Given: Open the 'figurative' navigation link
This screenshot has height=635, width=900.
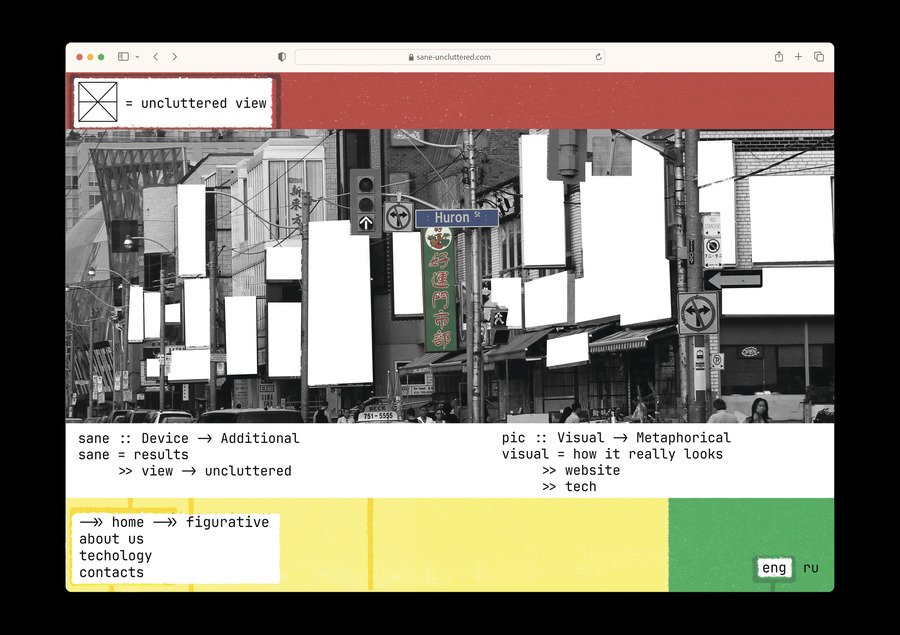Looking at the screenshot, I should point(227,522).
